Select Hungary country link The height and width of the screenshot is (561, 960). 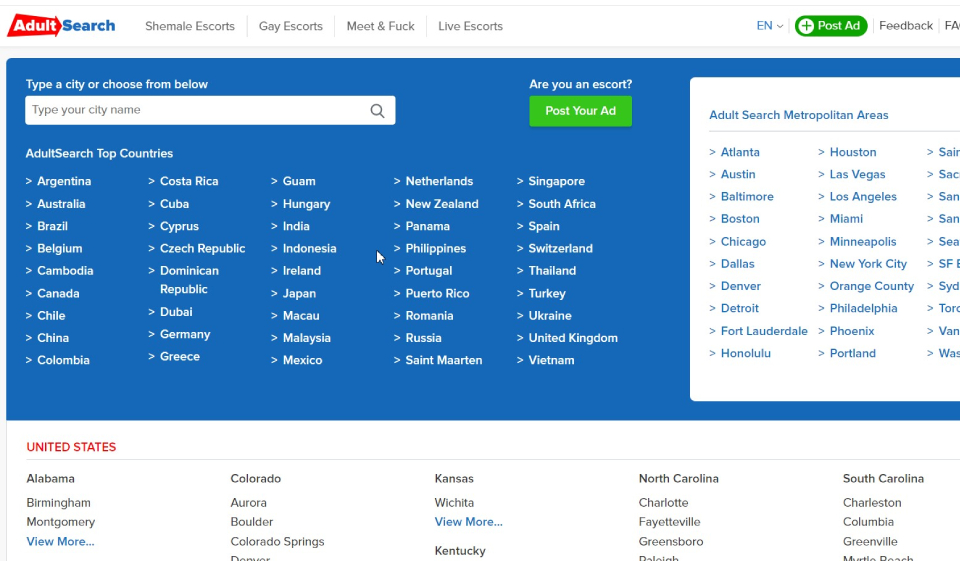pos(306,204)
